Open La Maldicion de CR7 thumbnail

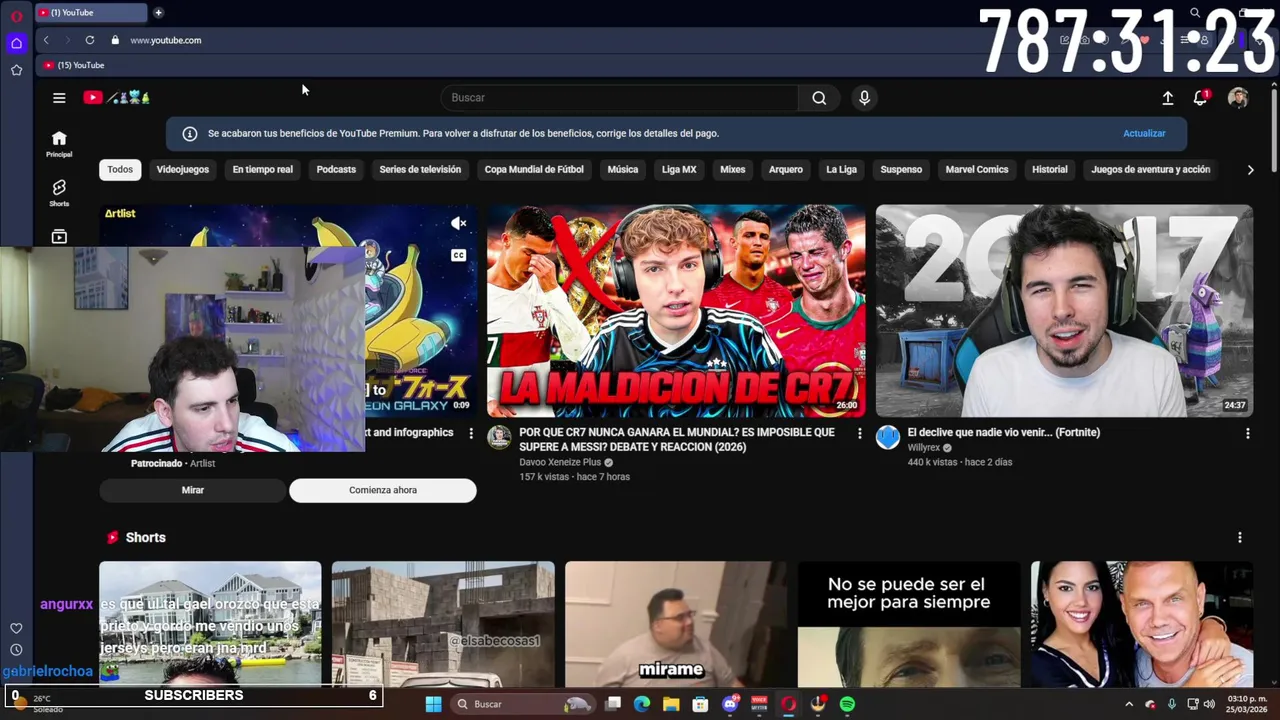pyautogui.click(x=676, y=311)
